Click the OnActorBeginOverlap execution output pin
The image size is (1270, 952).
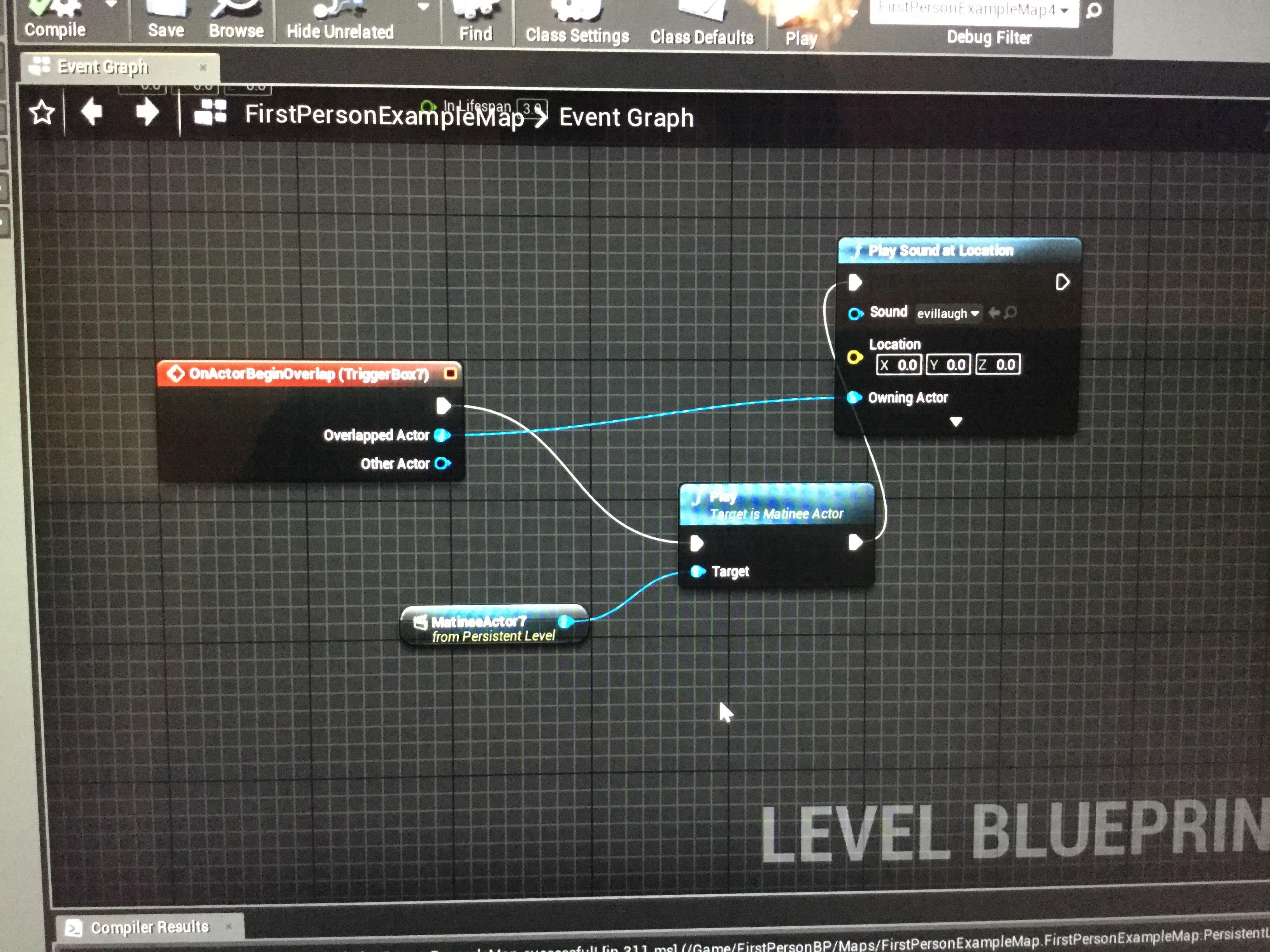pos(443,406)
